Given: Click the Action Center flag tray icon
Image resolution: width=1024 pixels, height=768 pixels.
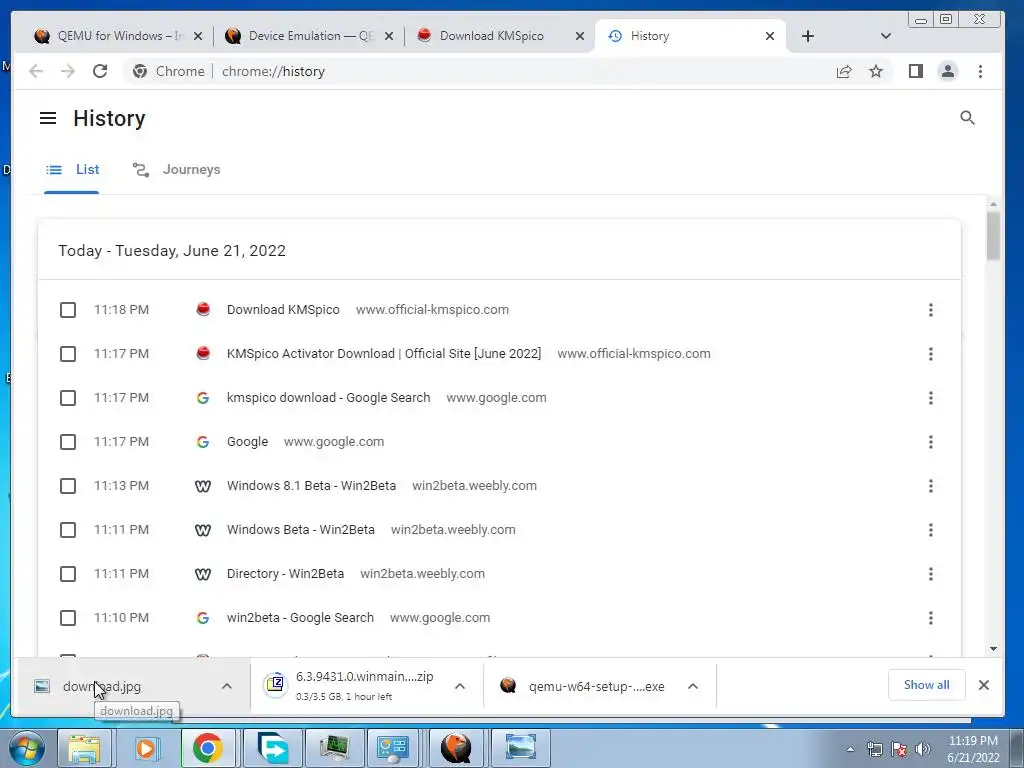Looking at the screenshot, I should [899, 749].
